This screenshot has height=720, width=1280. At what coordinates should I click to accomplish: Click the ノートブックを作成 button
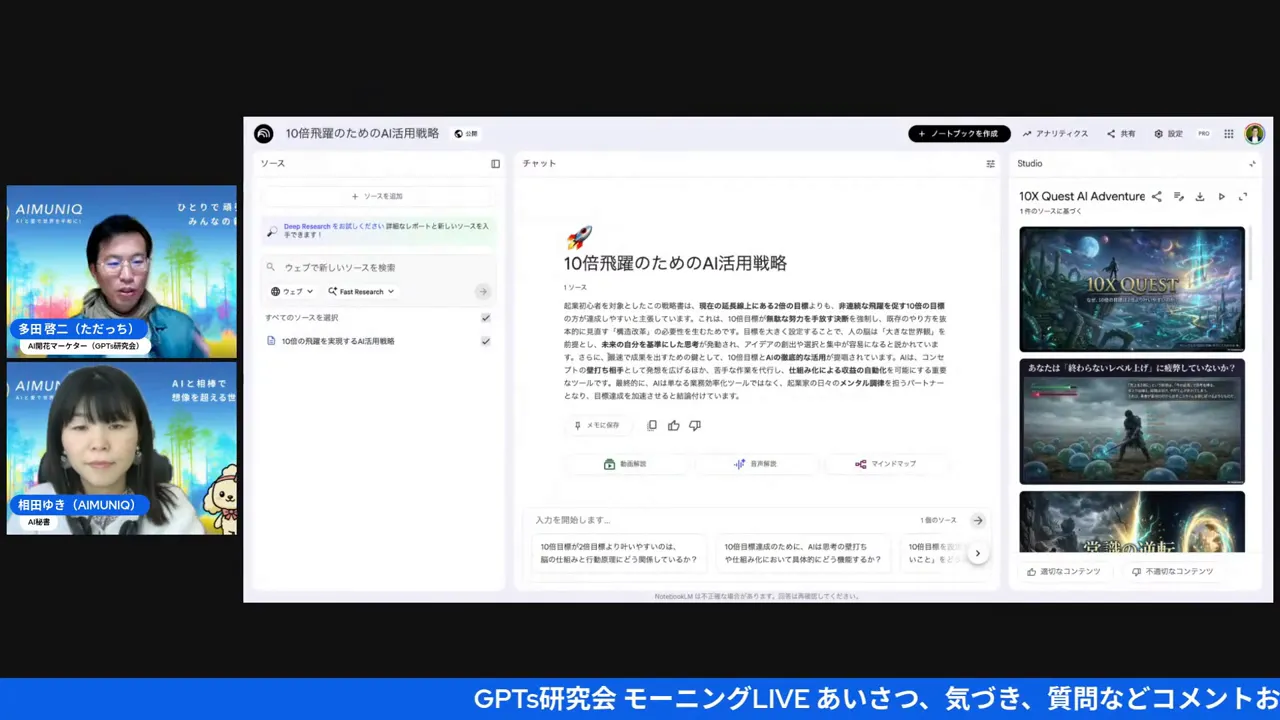958,133
